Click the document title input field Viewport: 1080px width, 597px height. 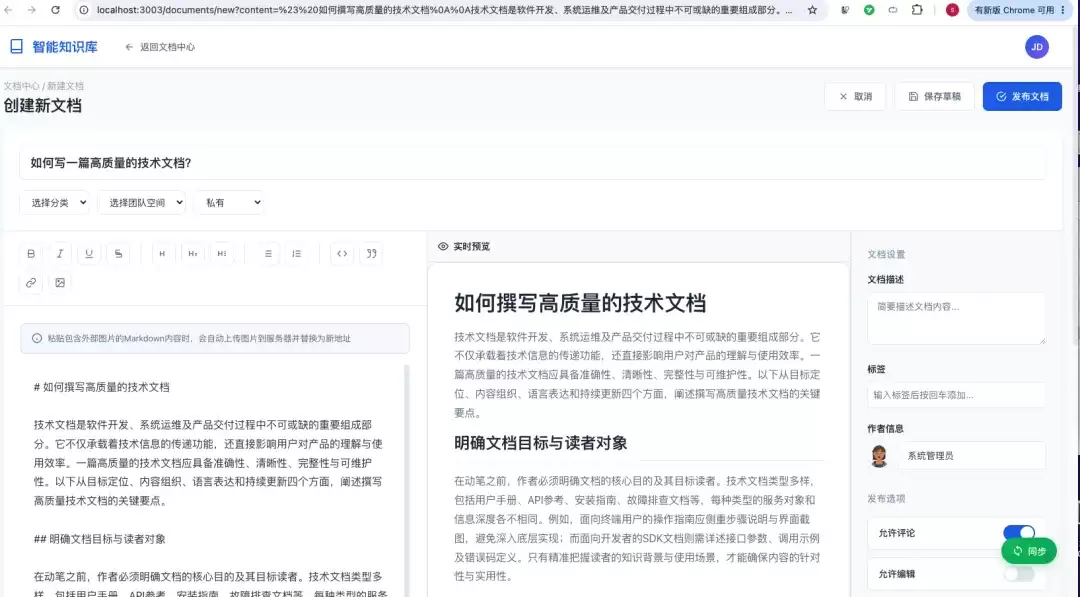click(x=532, y=163)
